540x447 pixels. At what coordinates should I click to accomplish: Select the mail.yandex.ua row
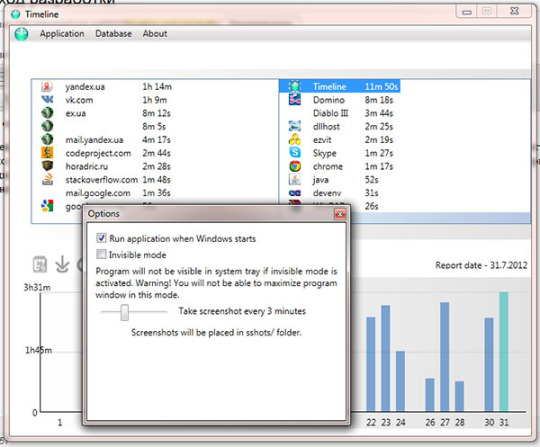(105, 139)
